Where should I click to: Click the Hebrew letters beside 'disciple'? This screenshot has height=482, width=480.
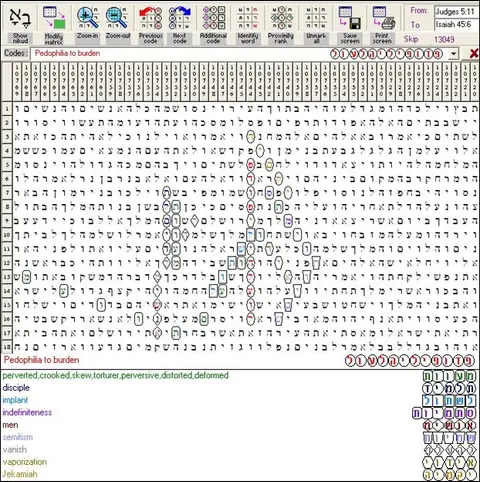[x=449, y=388]
